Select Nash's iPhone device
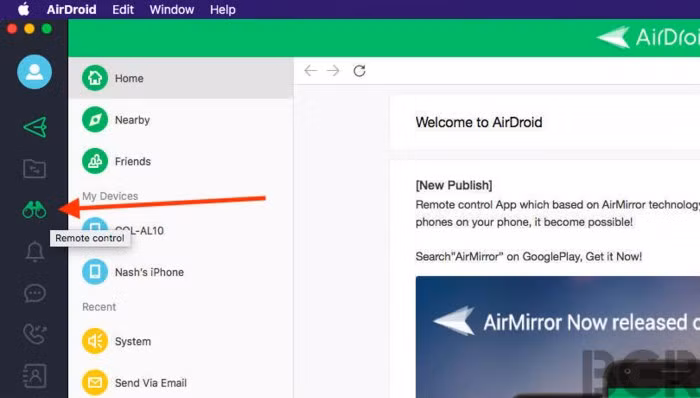The image size is (700, 398). [x=181, y=272]
